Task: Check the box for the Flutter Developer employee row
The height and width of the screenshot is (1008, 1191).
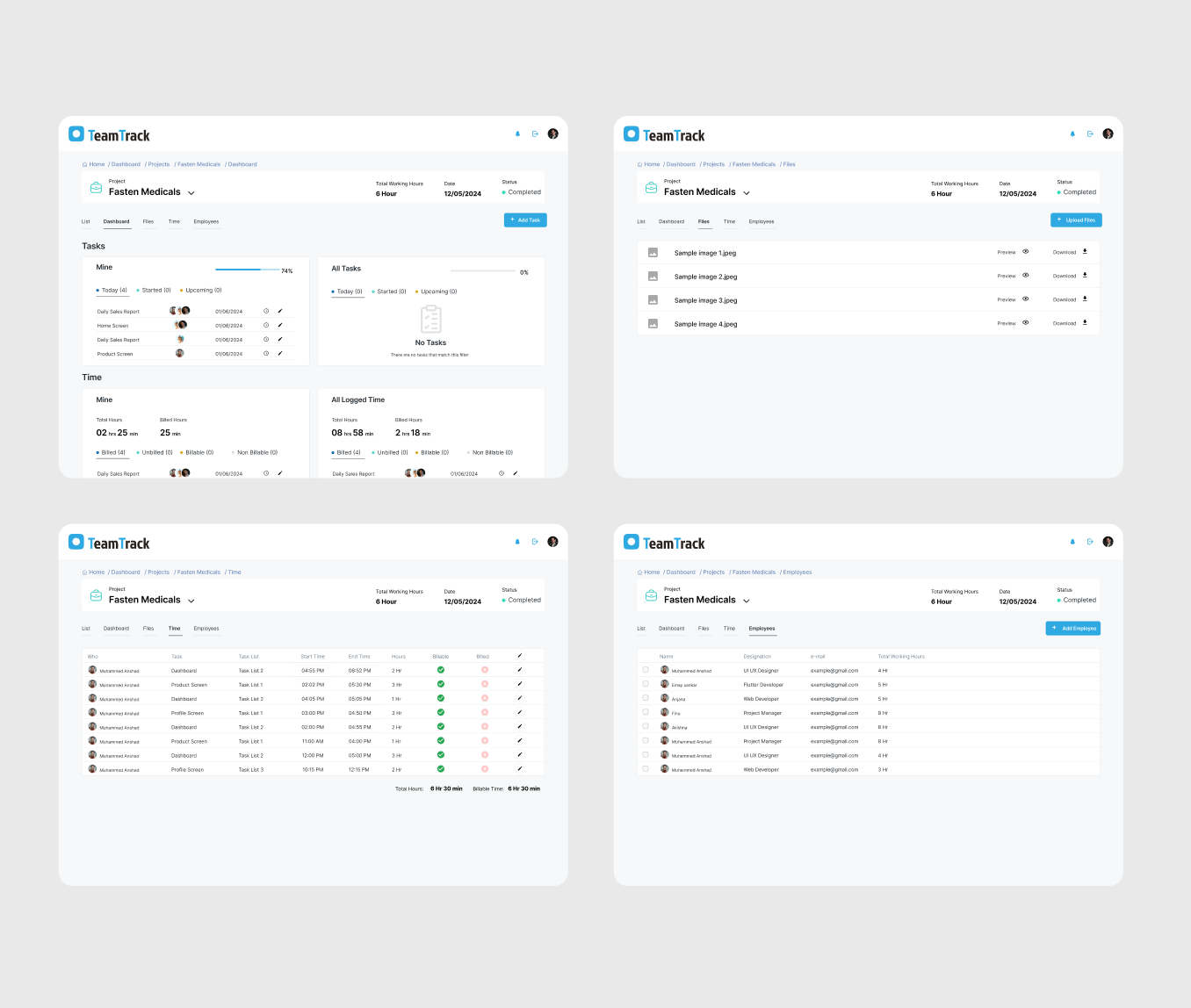Action: [x=646, y=684]
